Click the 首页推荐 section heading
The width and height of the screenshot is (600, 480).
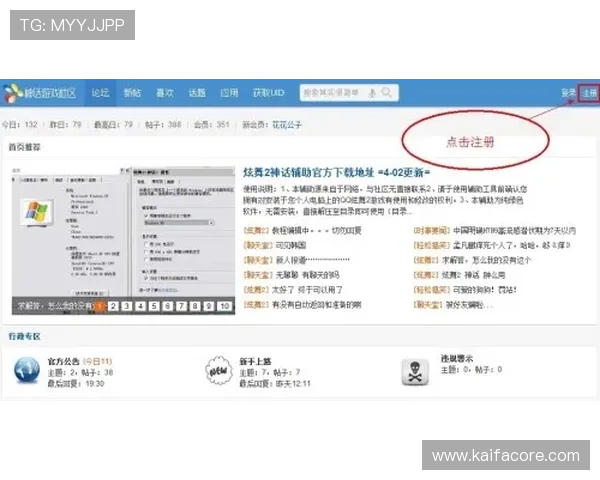pos(24,147)
